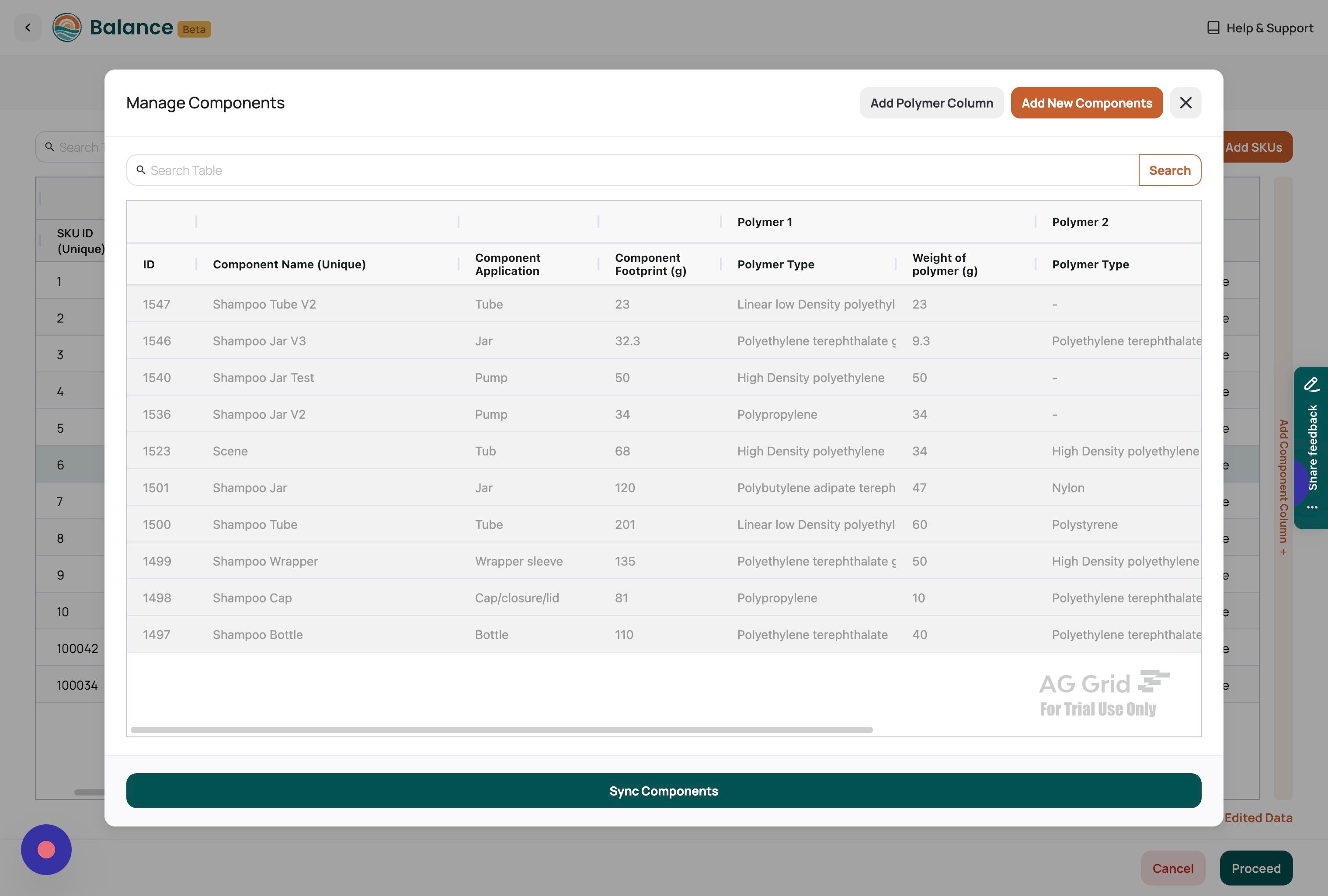Screen dimensions: 1328x896
Task: Click 'Cap/closure/lid' application cell
Action: [x=517, y=598]
